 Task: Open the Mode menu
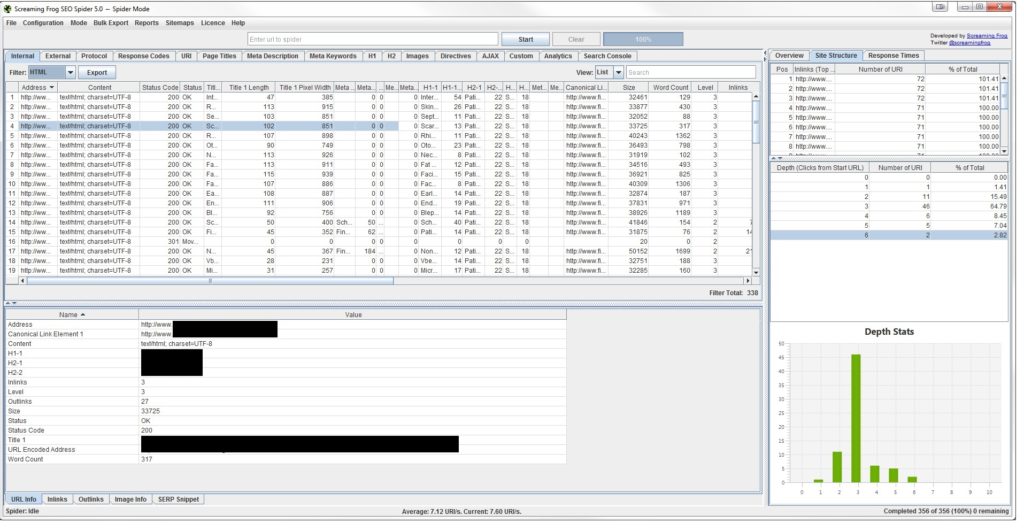[x=78, y=23]
